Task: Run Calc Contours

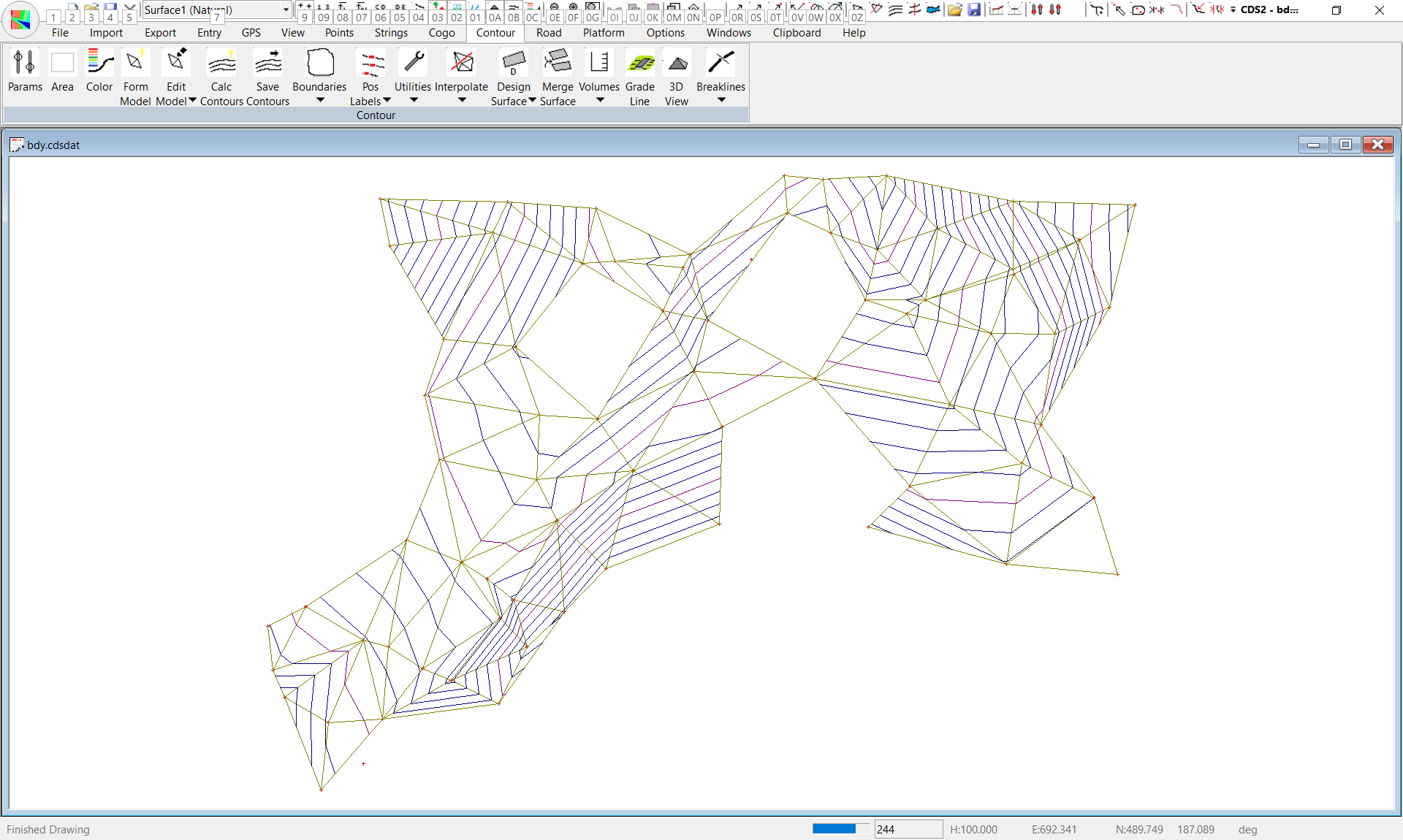Action: [221, 64]
